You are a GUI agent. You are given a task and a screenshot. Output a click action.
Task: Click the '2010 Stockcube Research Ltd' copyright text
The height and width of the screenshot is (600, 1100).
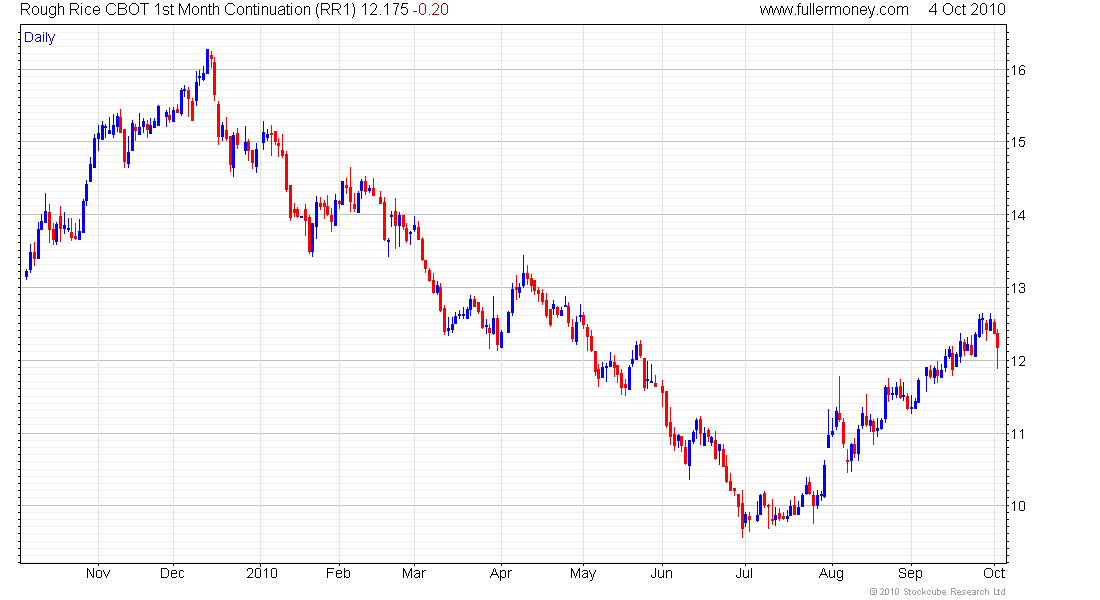point(937,592)
